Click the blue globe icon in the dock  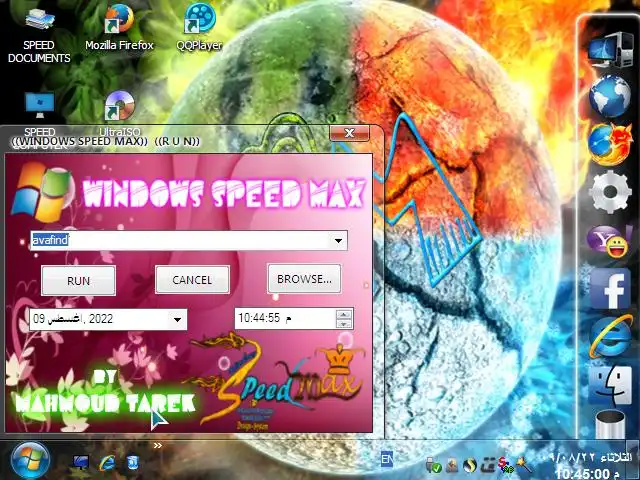coord(610,97)
